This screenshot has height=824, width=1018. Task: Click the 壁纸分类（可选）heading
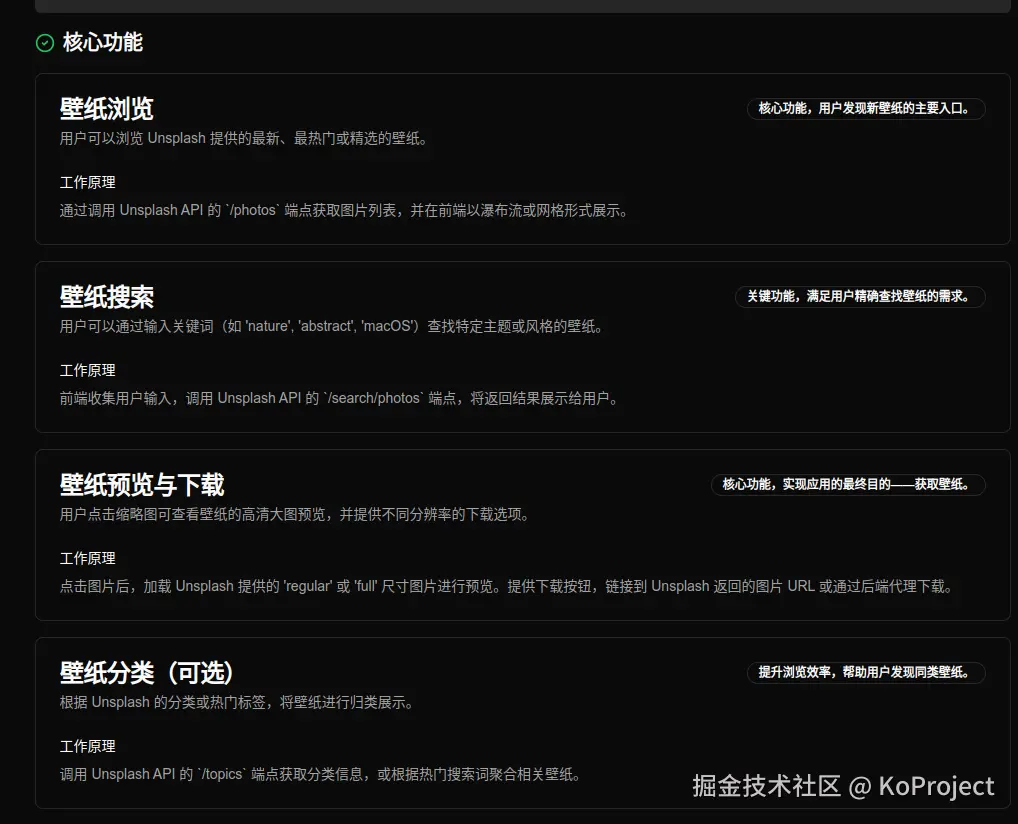click(x=146, y=672)
